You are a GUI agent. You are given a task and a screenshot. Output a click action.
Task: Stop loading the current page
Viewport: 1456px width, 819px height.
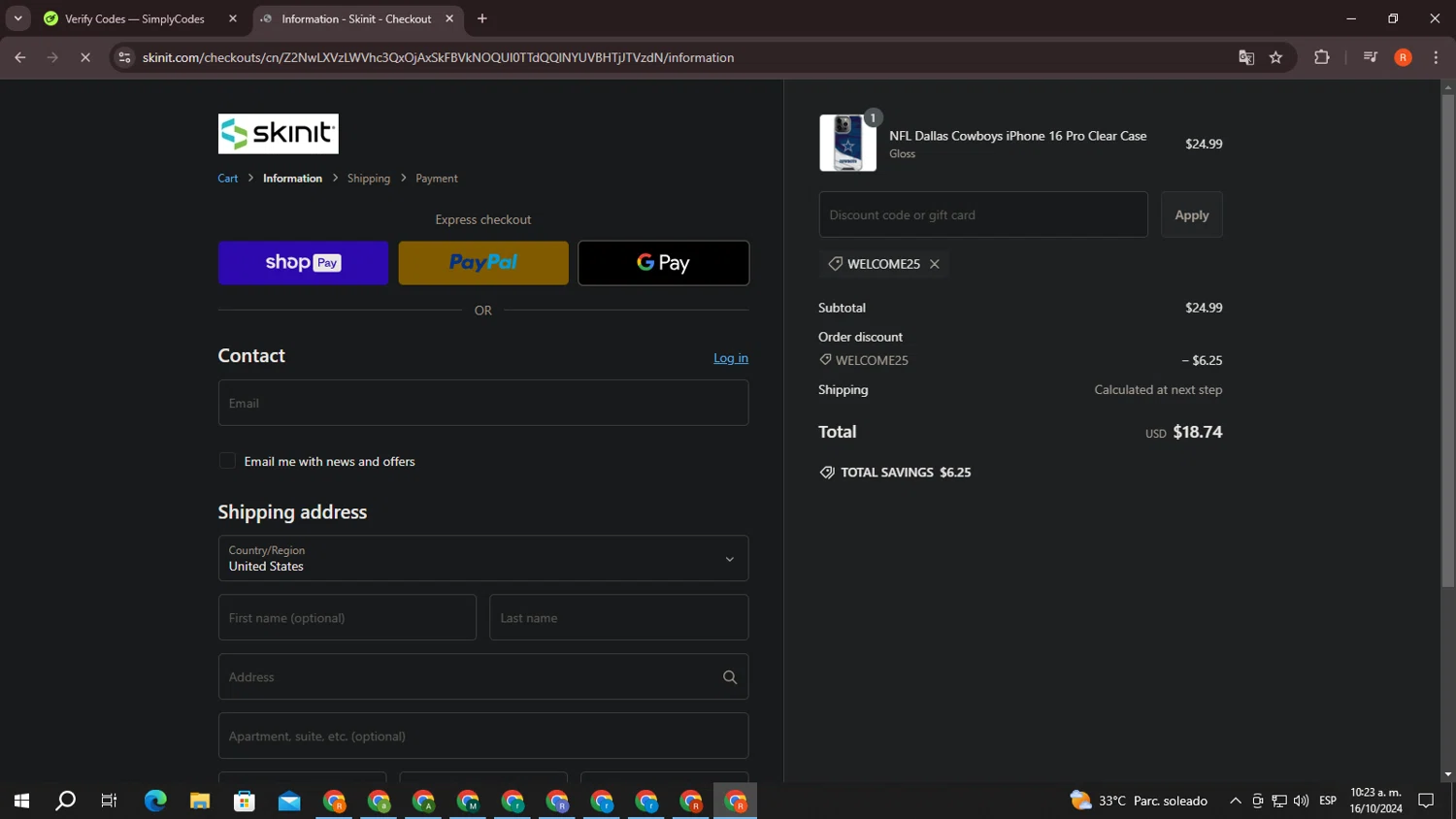pos(85,57)
